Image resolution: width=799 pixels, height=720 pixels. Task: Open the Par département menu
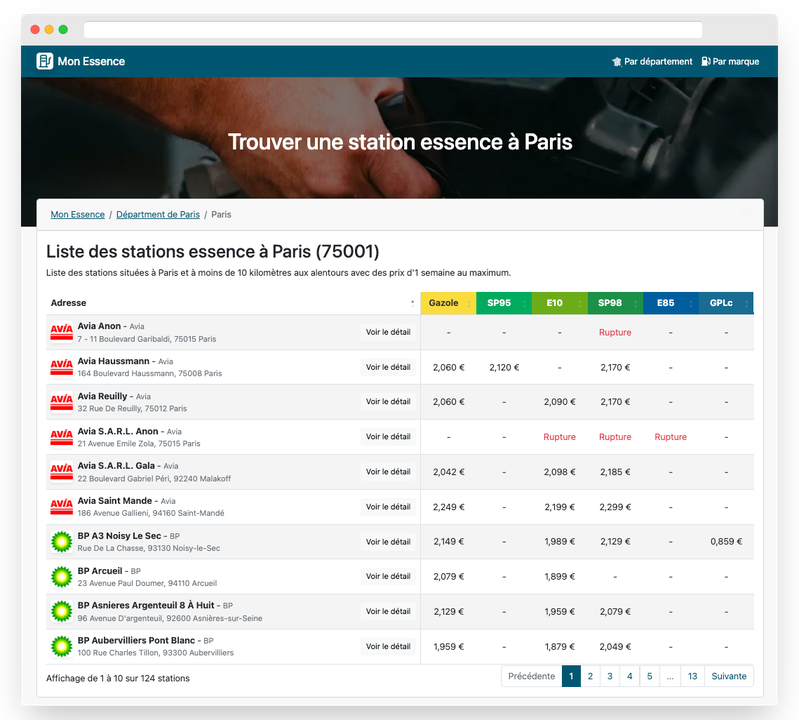click(652, 61)
